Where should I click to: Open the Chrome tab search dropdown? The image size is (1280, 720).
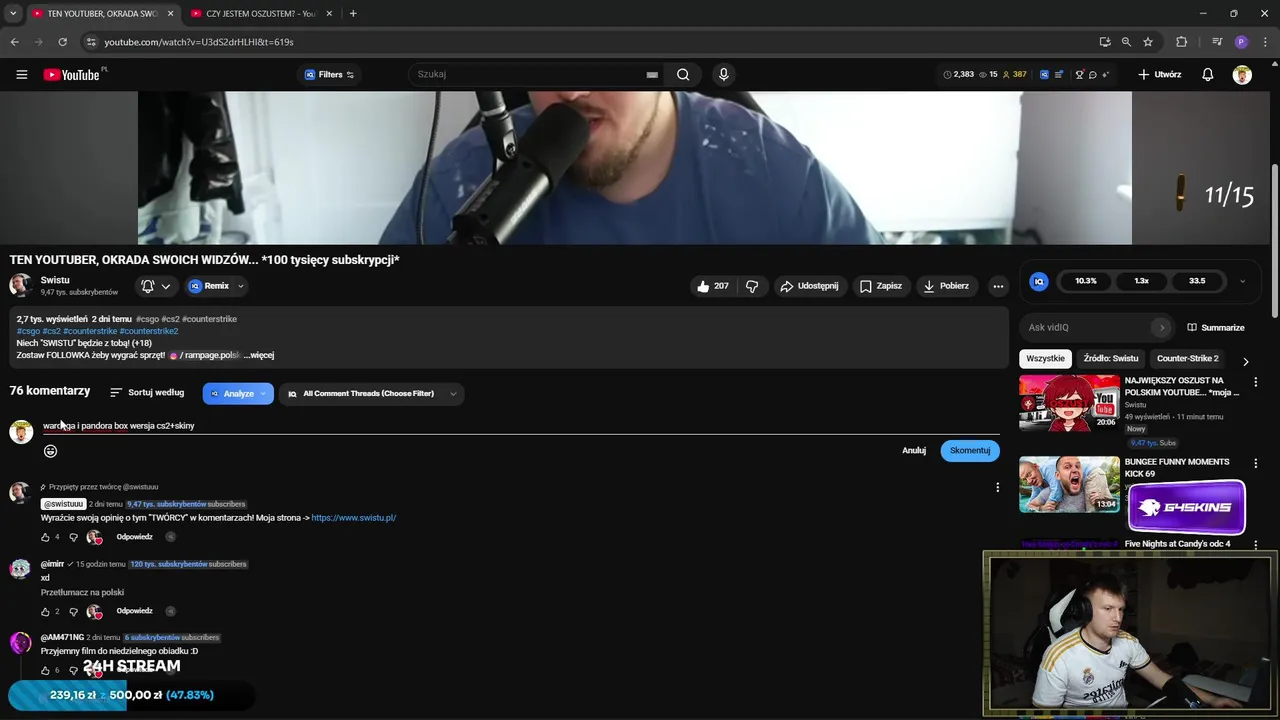click(x=13, y=13)
